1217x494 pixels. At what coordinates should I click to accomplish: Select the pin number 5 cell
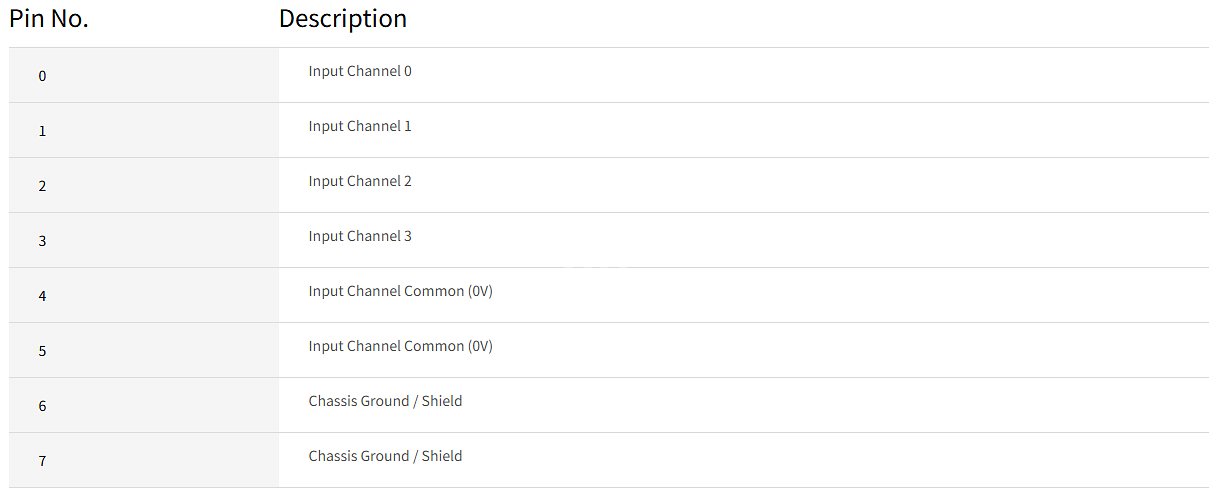pos(144,350)
